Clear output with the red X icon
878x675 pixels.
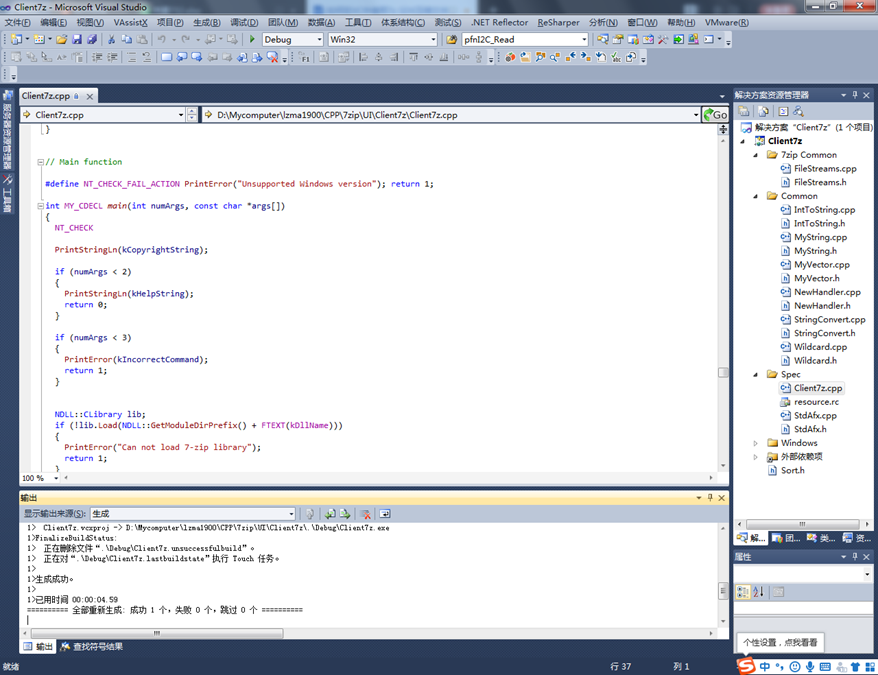point(366,514)
